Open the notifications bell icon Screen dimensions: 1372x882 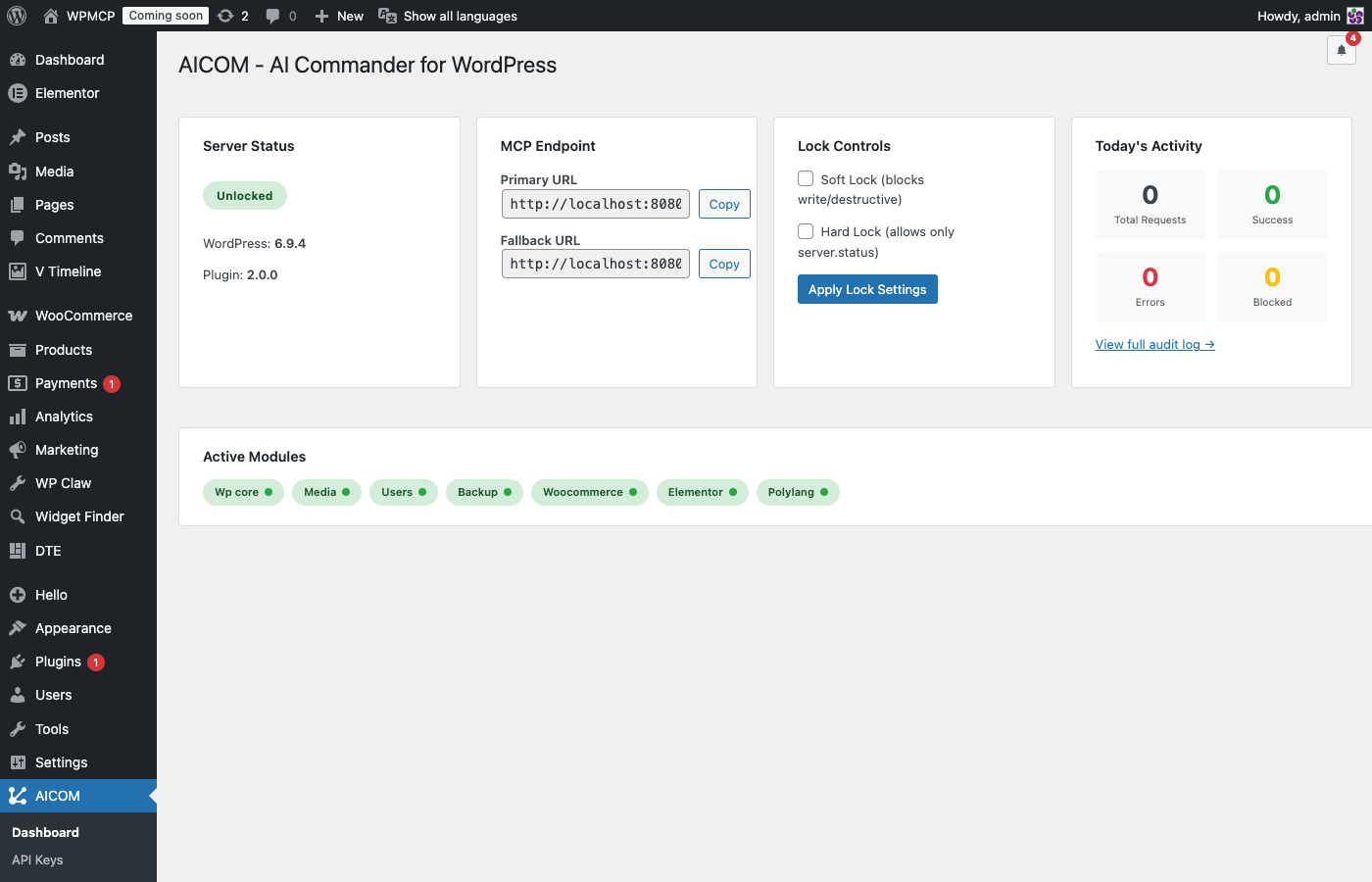(x=1342, y=50)
